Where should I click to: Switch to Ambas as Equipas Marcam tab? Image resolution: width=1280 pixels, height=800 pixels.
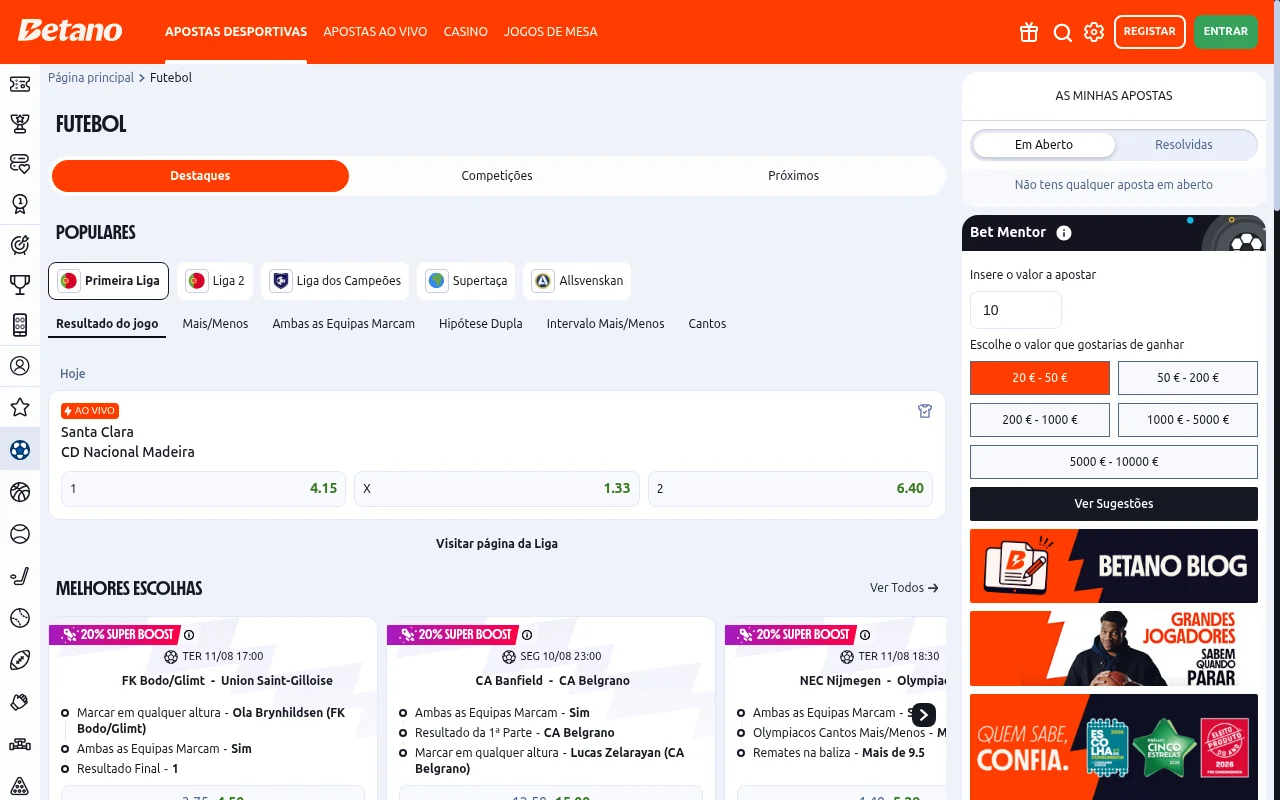click(x=344, y=324)
